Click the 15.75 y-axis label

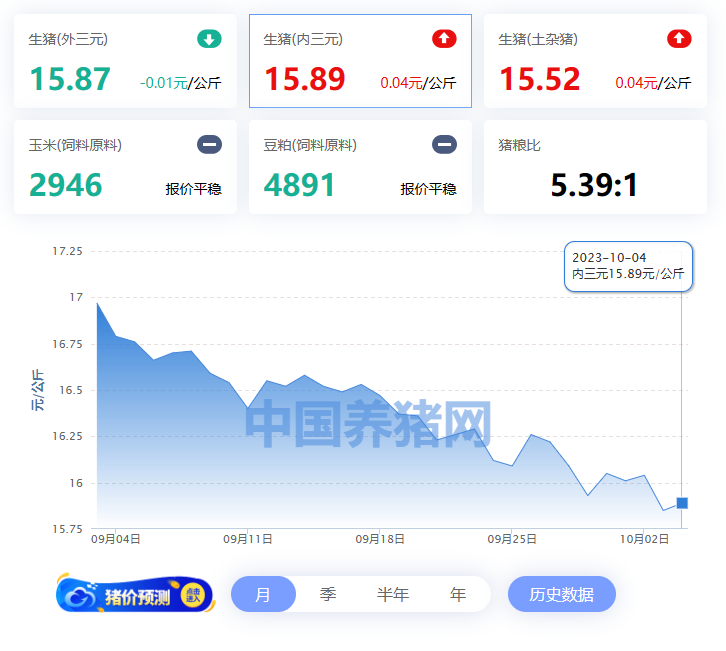point(68,529)
